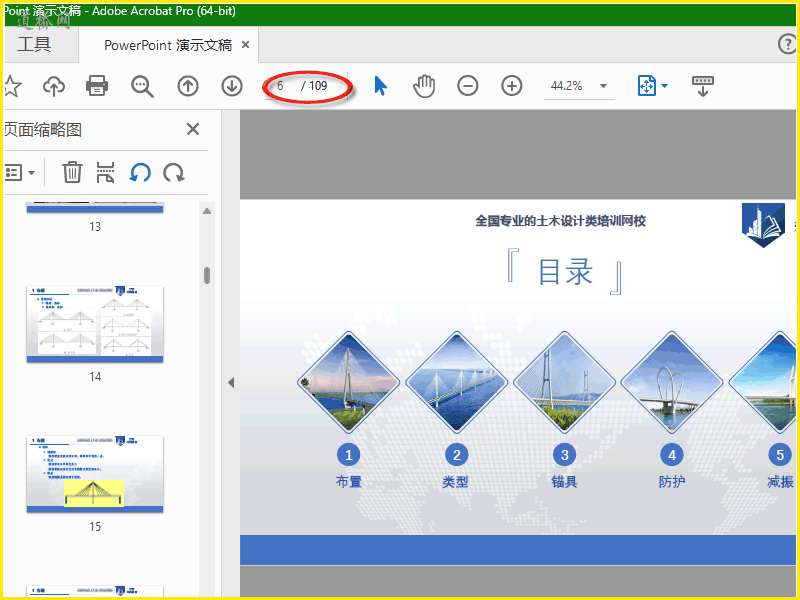The height and width of the screenshot is (600, 800).
Task: Zoom in with plus circle icon
Action: (x=512, y=86)
